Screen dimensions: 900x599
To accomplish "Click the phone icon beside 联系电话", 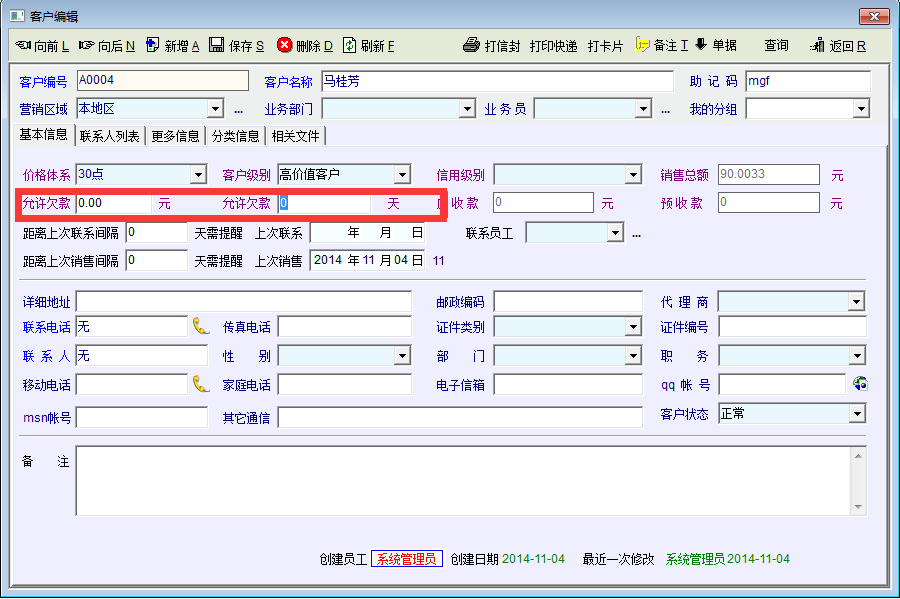I will pos(201,325).
